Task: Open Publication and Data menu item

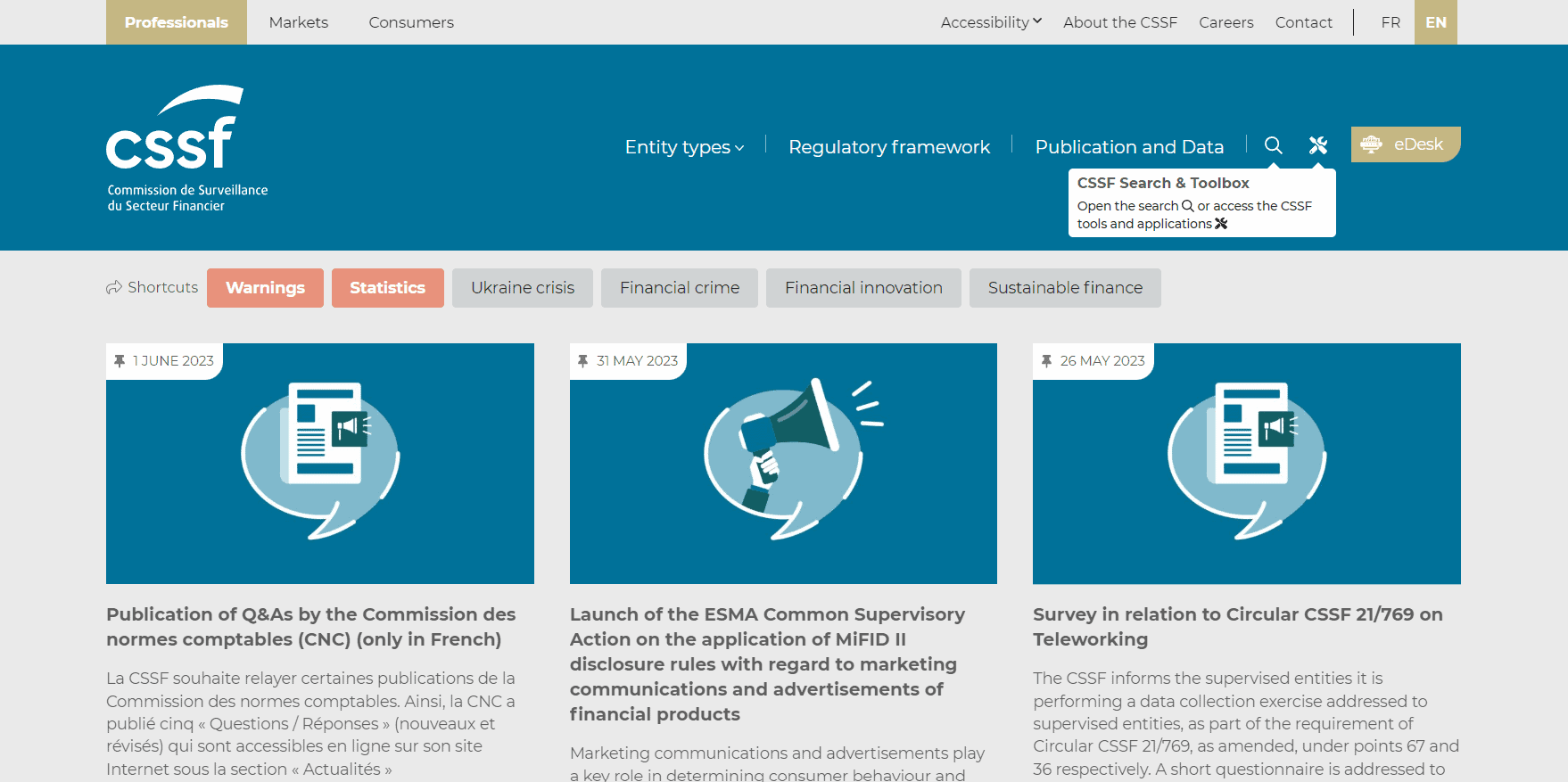Action: (1129, 147)
